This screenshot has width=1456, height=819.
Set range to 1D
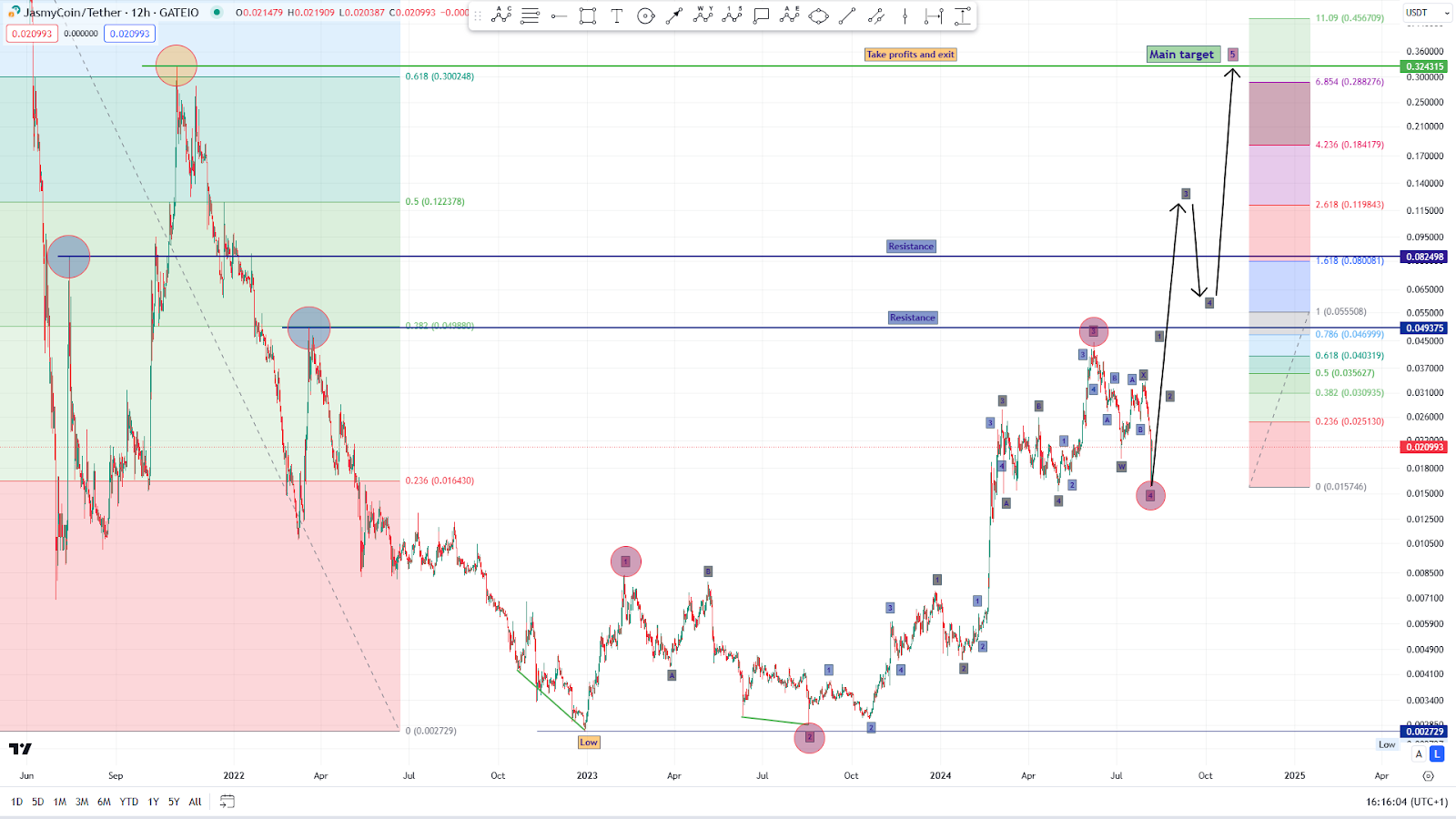point(16,802)
